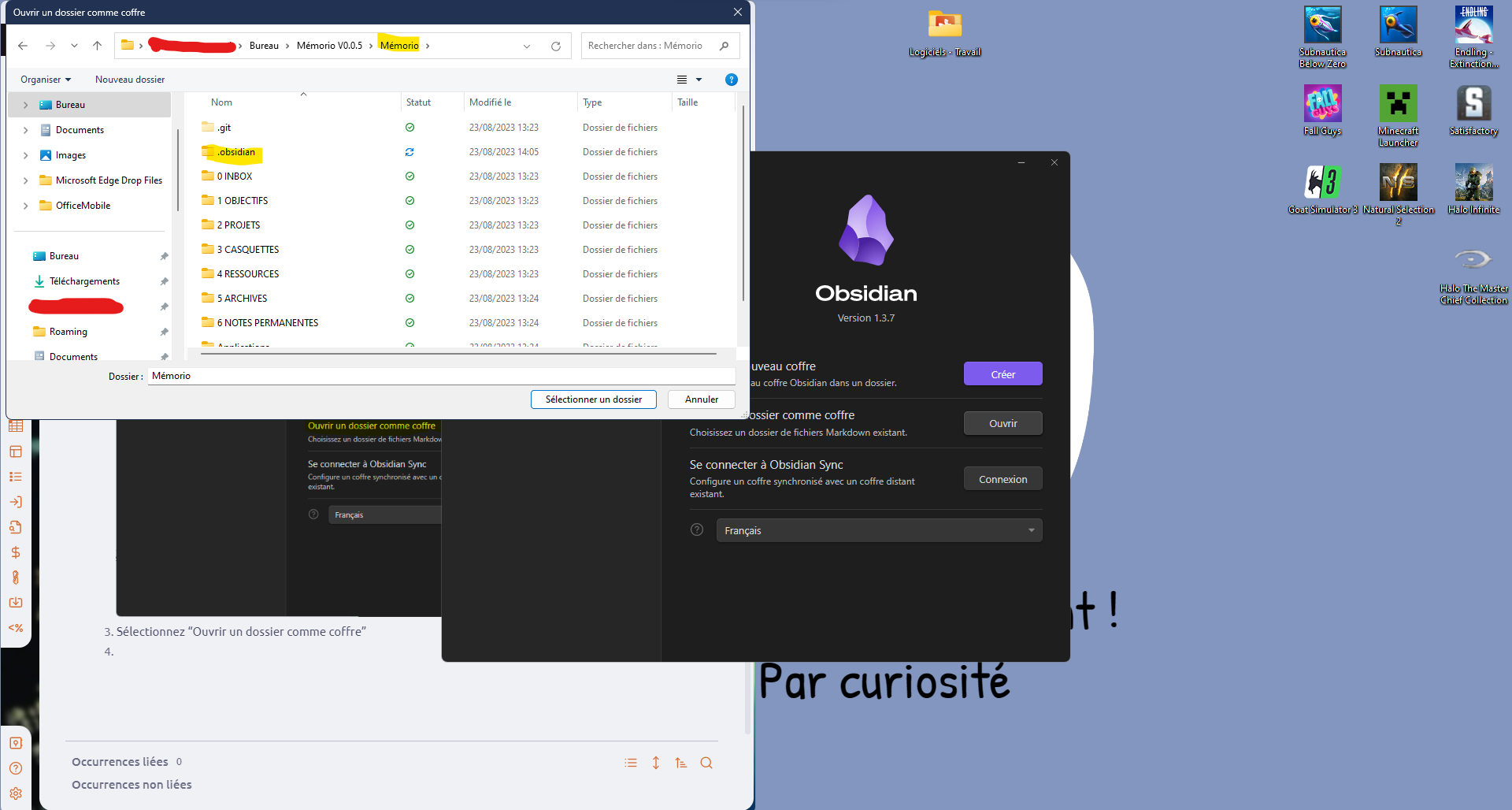1512x810 pixels.
Task: Refresh the Mémorio folder view
Action: tap(556, 46)
